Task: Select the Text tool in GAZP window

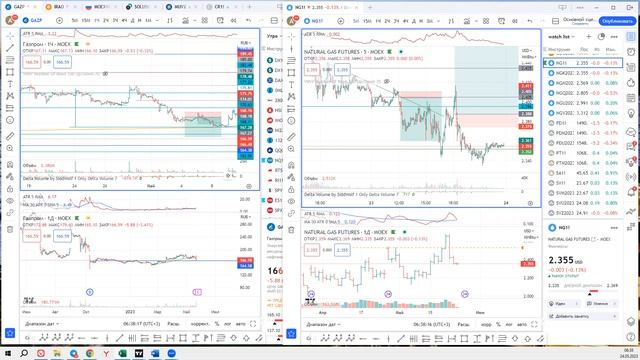Action: (x=10, y=84)
